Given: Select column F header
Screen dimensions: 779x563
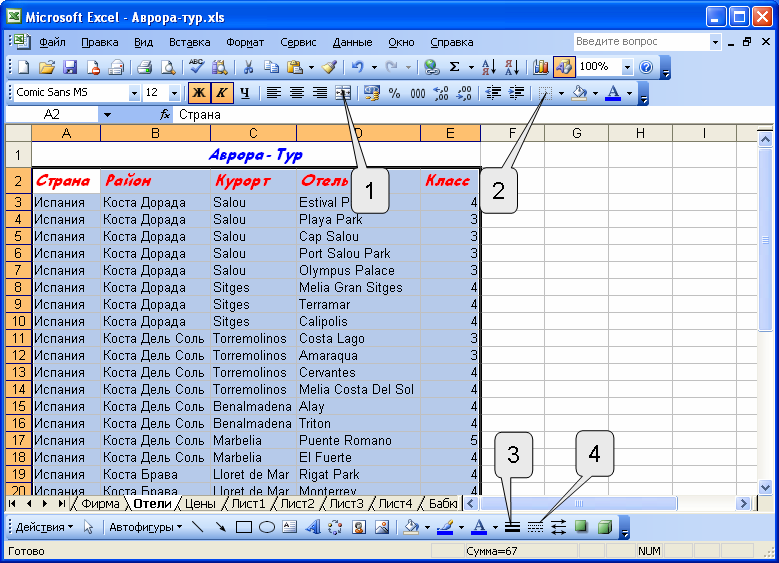Looking at the screenshot, I should click(x=513, y=133).
